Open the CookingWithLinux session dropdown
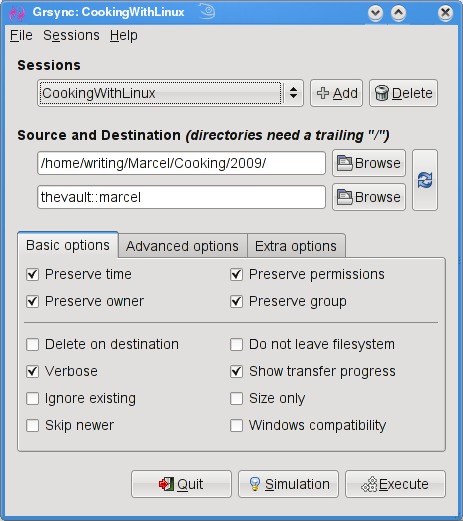The image size is (463, 521). pyautogui.click(x=170, y=93)
